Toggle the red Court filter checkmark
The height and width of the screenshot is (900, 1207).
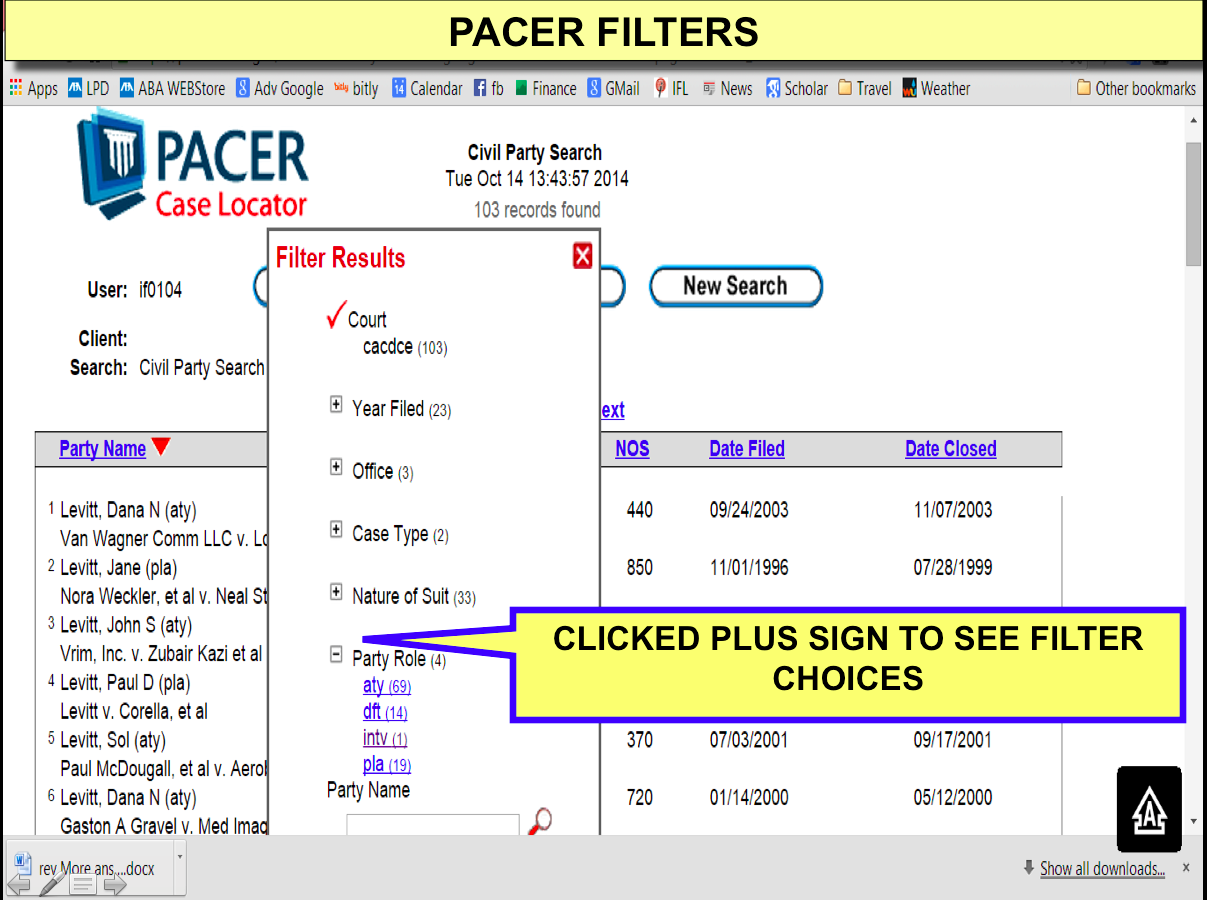[336, 315]
